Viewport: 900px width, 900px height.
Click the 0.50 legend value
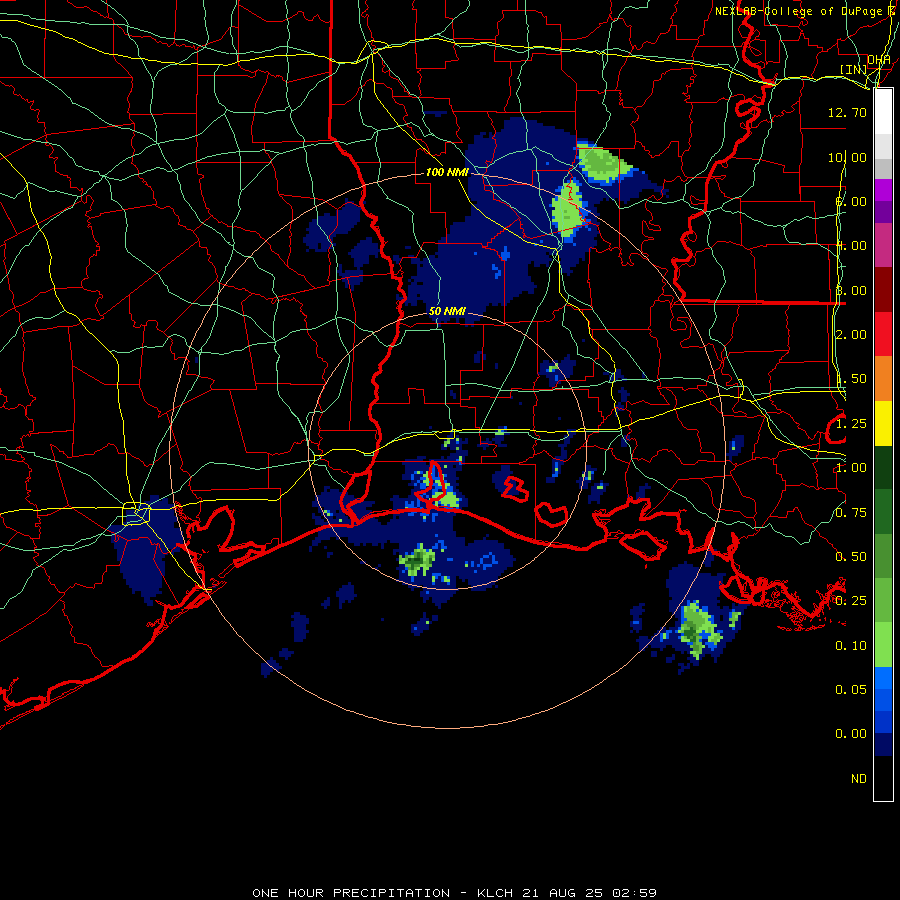851,557
